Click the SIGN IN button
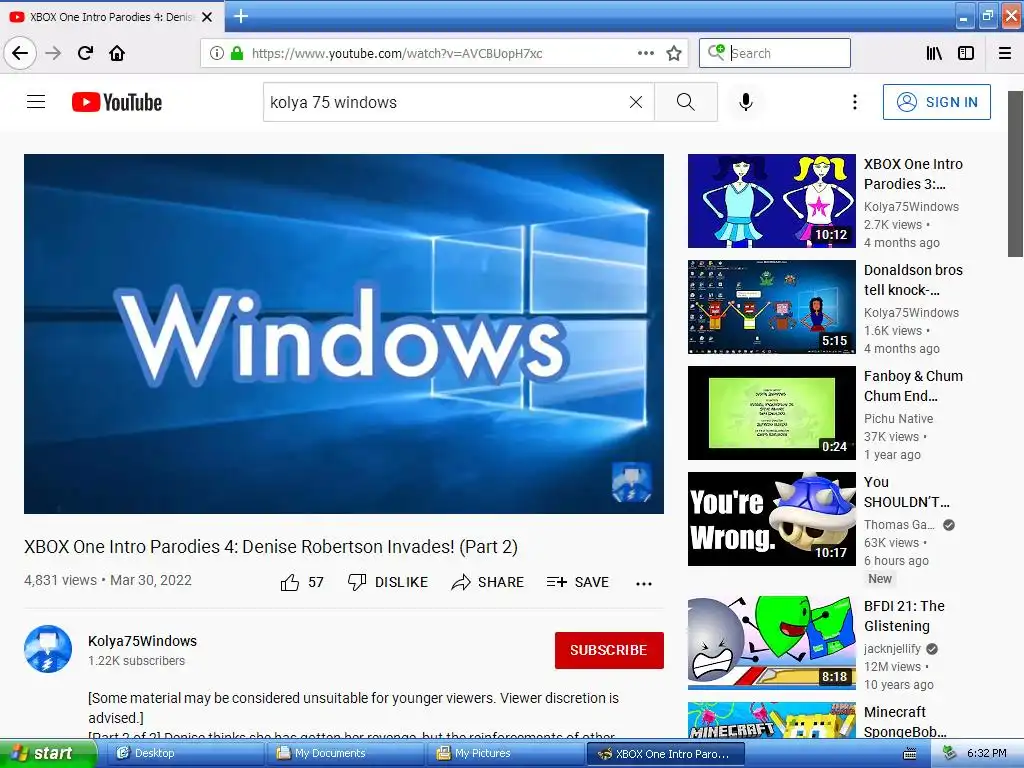The image size is (1024, 768). (936, 102)
